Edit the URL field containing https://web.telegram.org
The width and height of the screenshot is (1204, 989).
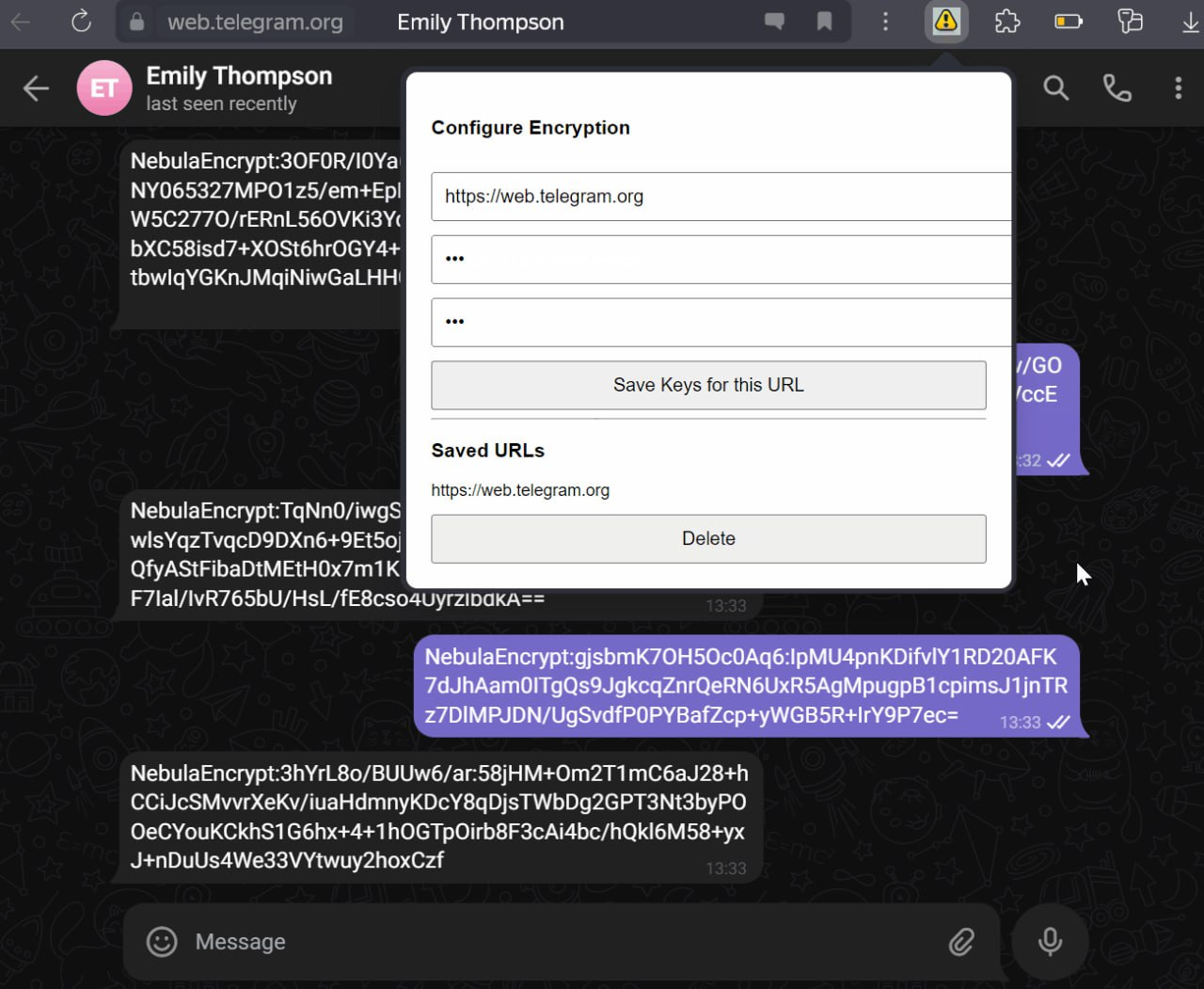click(721, 197)
